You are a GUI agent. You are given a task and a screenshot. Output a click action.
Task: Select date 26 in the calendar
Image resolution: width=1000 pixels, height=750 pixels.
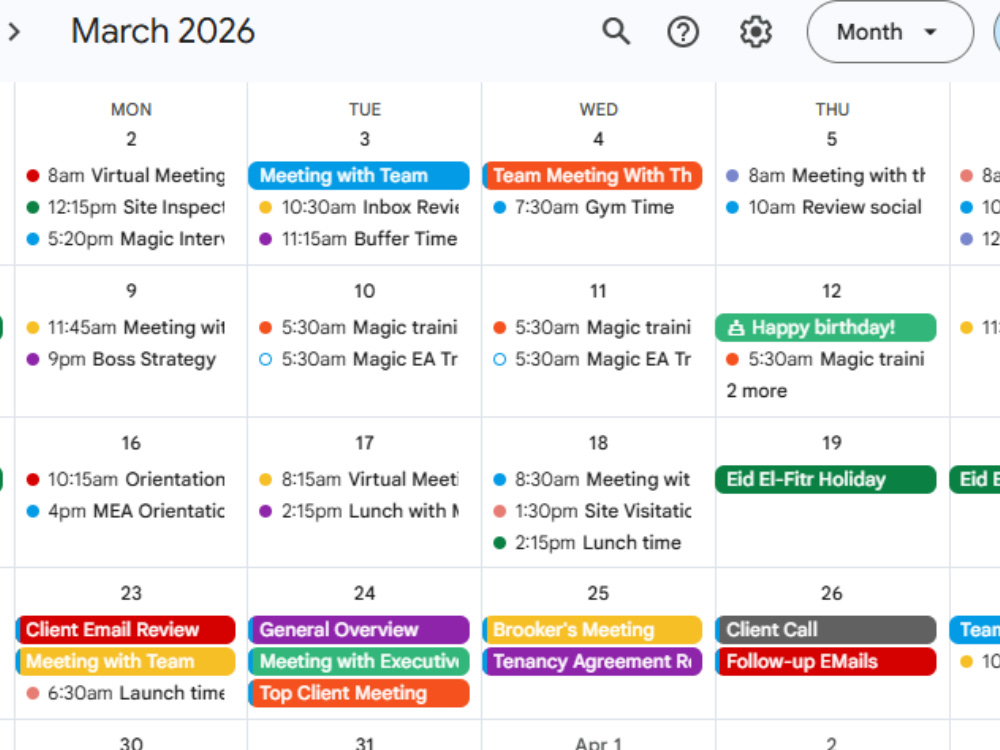[x=832, y=593]
